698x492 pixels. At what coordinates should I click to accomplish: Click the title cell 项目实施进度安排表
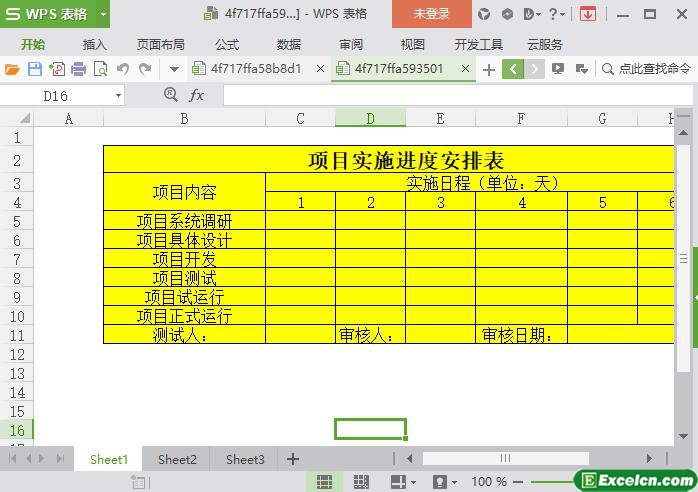(406, 160)
